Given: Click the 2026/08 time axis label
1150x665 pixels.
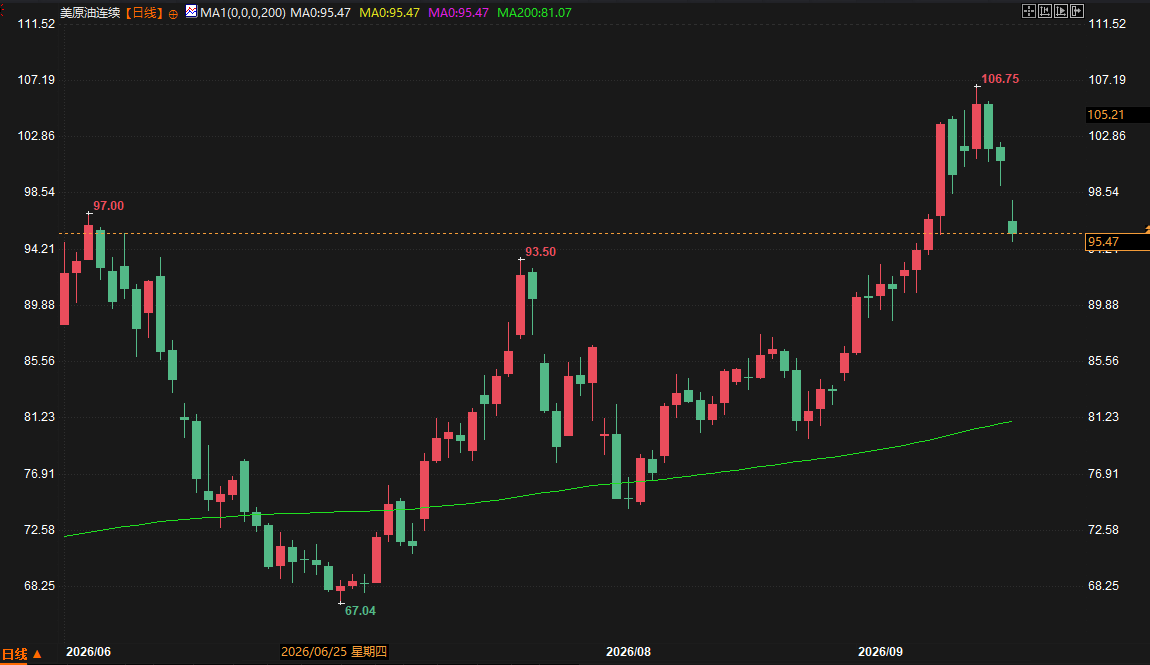Looking at the screenshot, I should coord(628,652).
